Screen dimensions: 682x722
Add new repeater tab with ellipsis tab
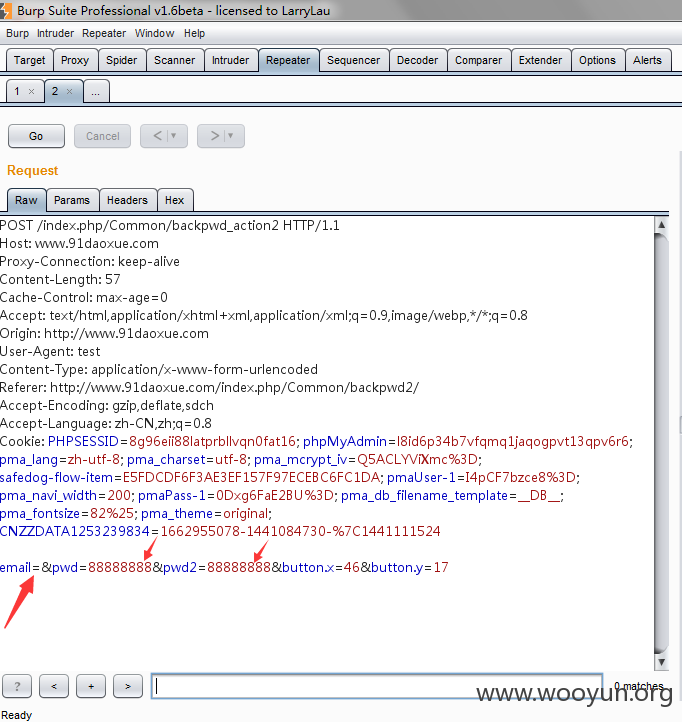click(96, 91)
